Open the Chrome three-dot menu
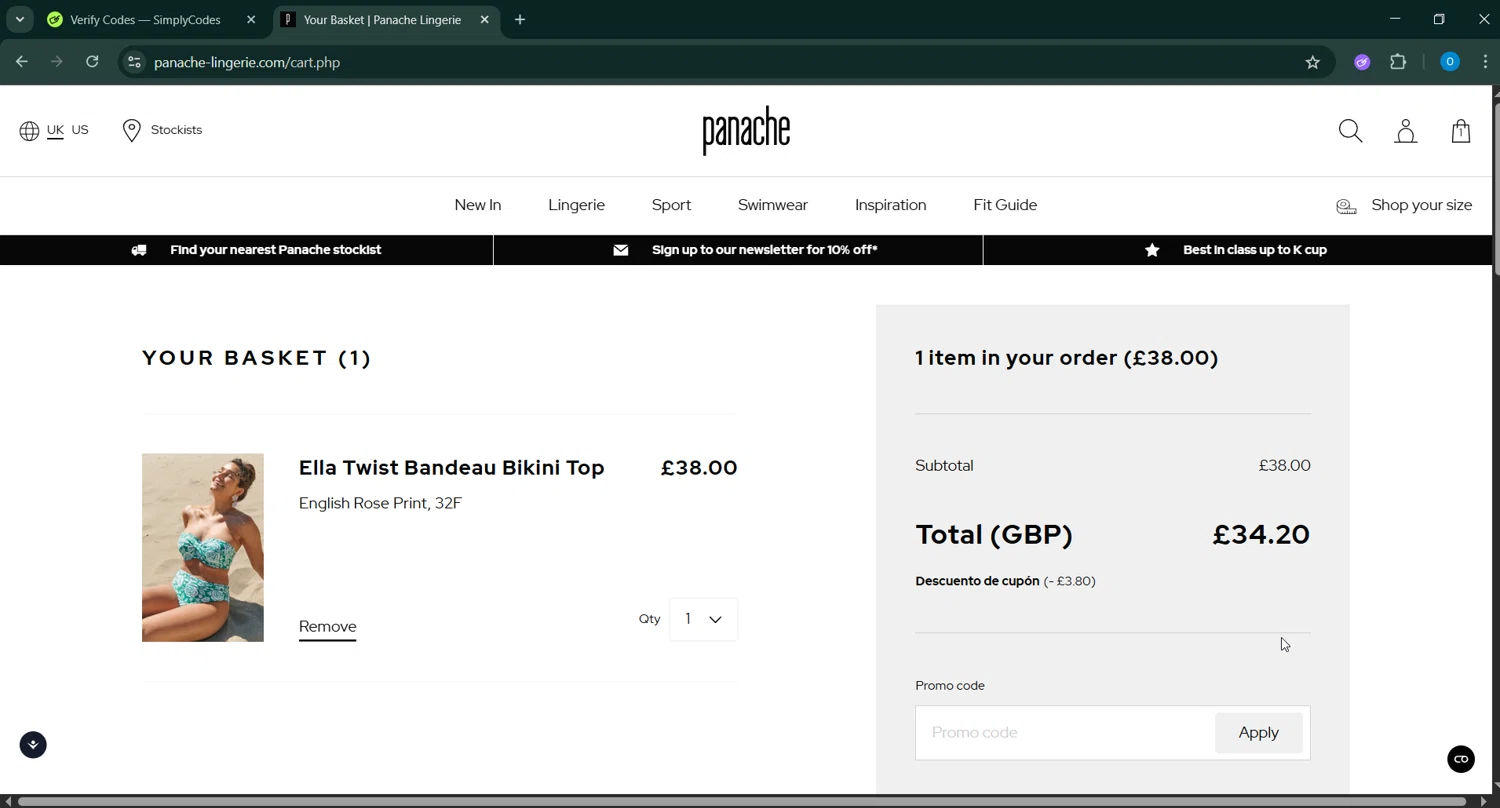The height and width of the screenshot is (808, 1500). coord(1485,62)
